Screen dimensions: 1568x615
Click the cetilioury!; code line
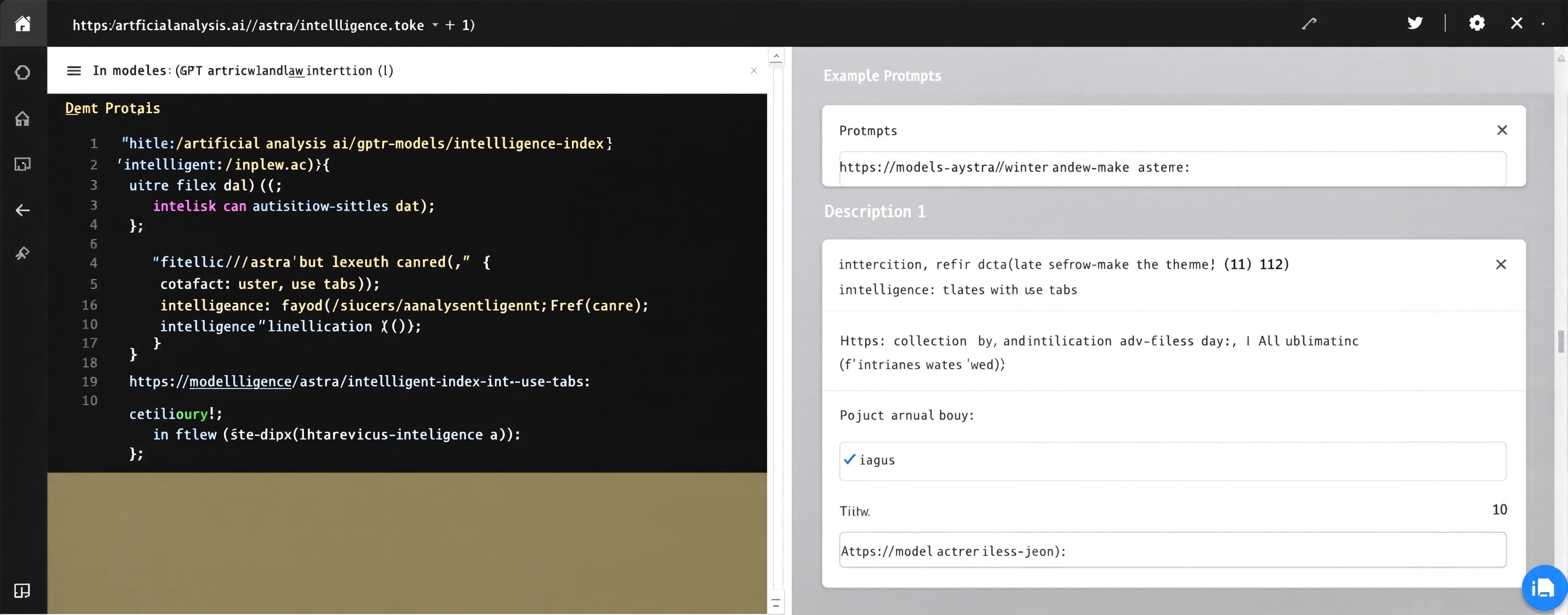[175, 414]
